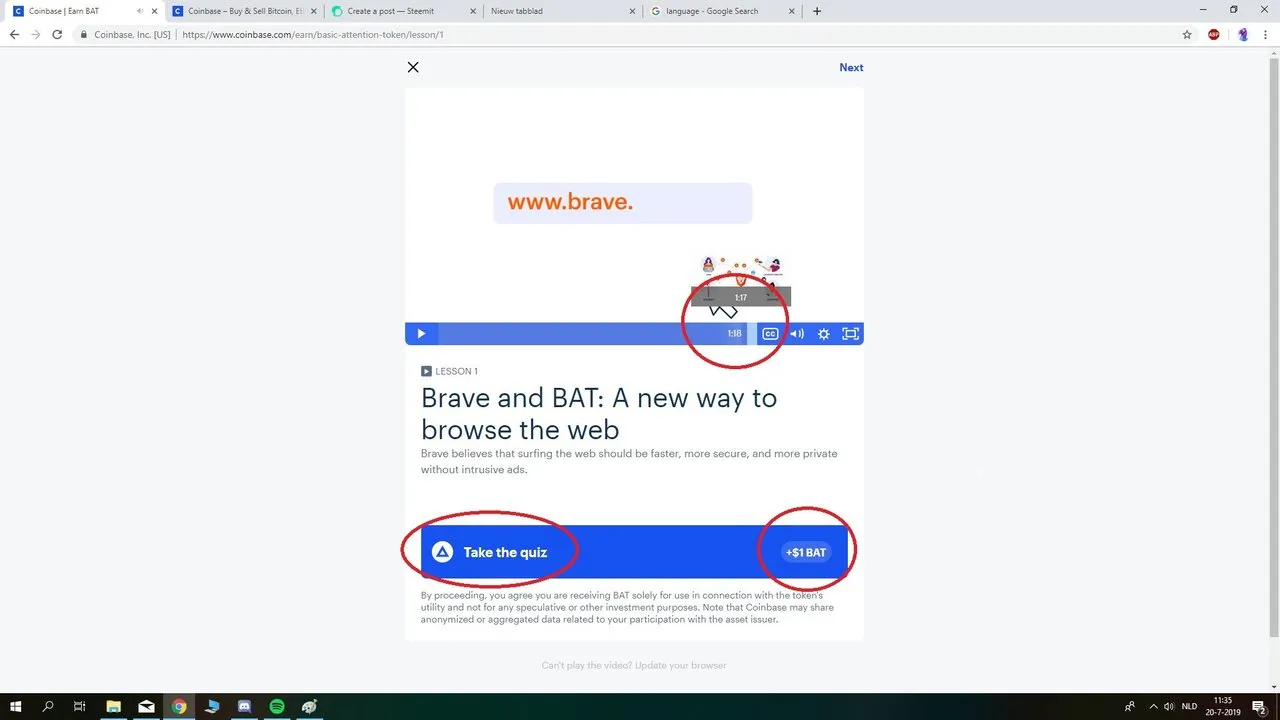
Task: Expand hidden system tray icons
Action: point(1153,706)
